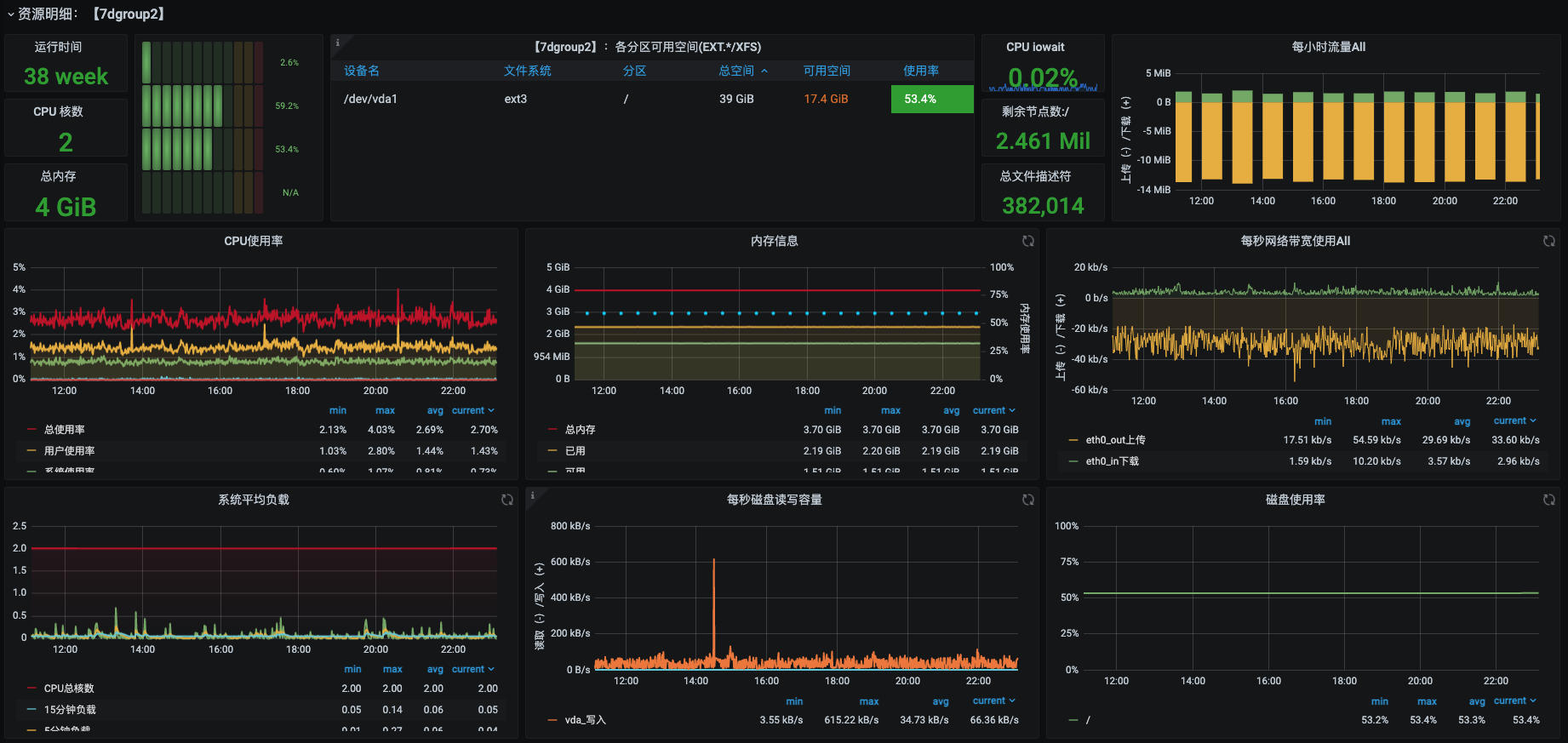Image resolution: width=1568 pixels, height=743 pixels.
Task: Toggle 用户使用率 series in CPU legend
Action: point(70,451)
